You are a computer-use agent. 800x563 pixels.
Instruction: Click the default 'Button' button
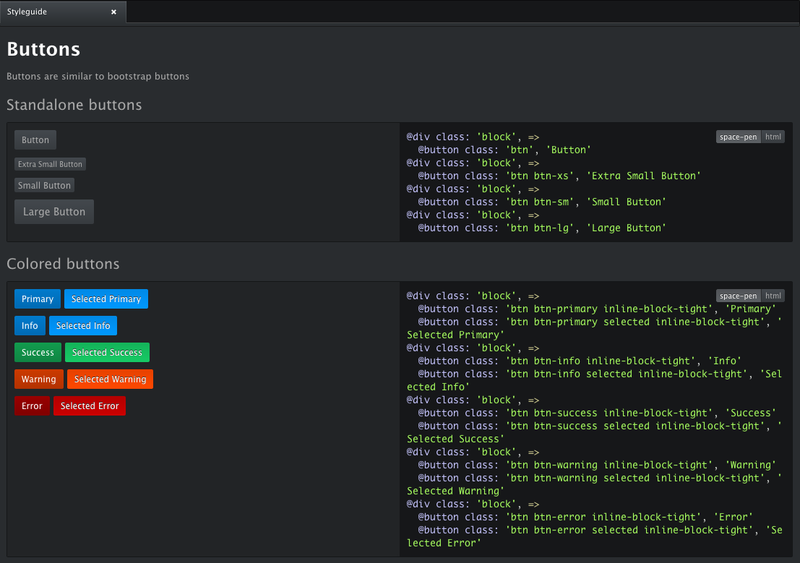pyautogui.click(x=35, y=140)
